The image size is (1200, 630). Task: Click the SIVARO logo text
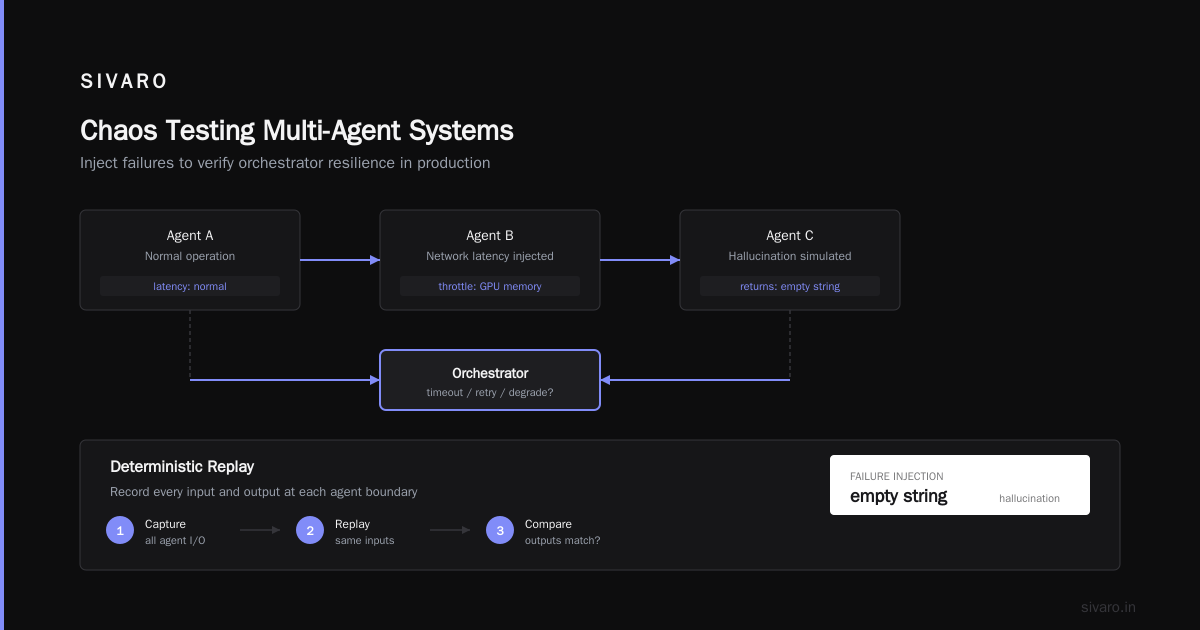click(124, 82)
